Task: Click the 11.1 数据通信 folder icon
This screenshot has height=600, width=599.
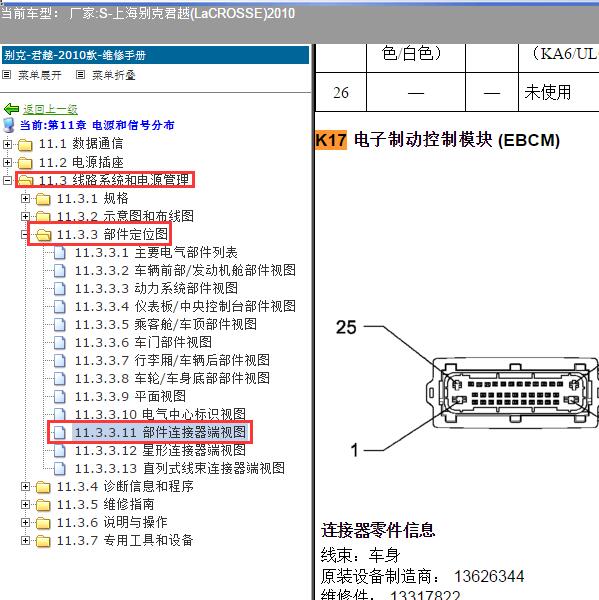Action: (25, 145)
